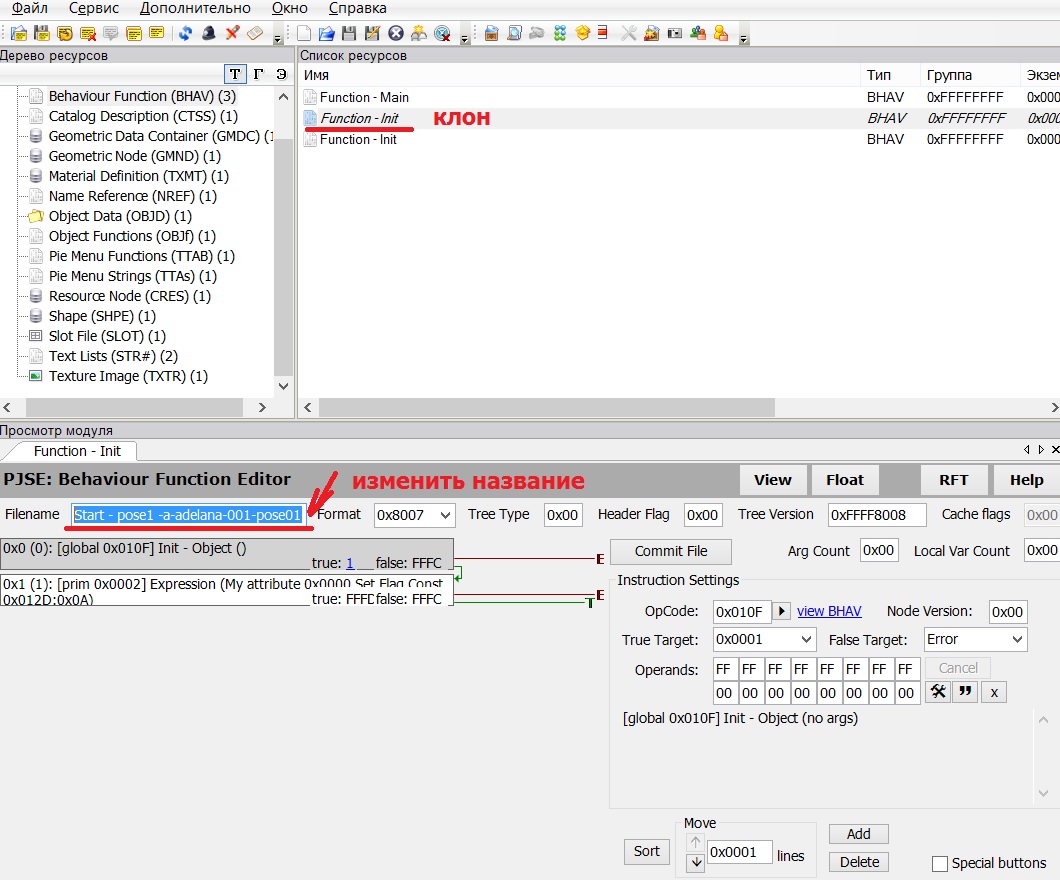Select the Function - Init tab

pos(77,451)
